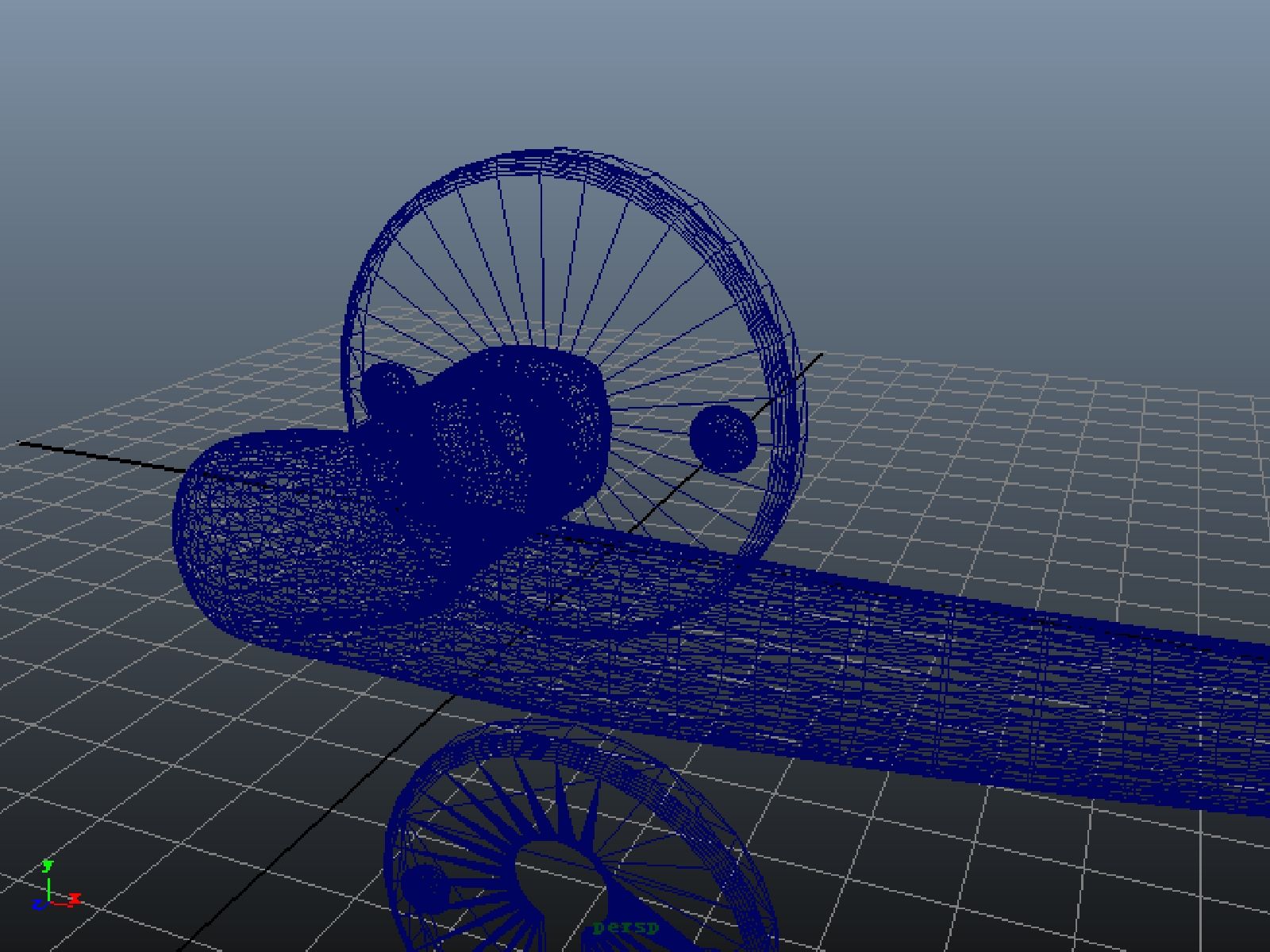Select the small wireframe sphere inside the upright wheel
The width and height of the screenshot is (1270, 952).
[x=723, y=439]
